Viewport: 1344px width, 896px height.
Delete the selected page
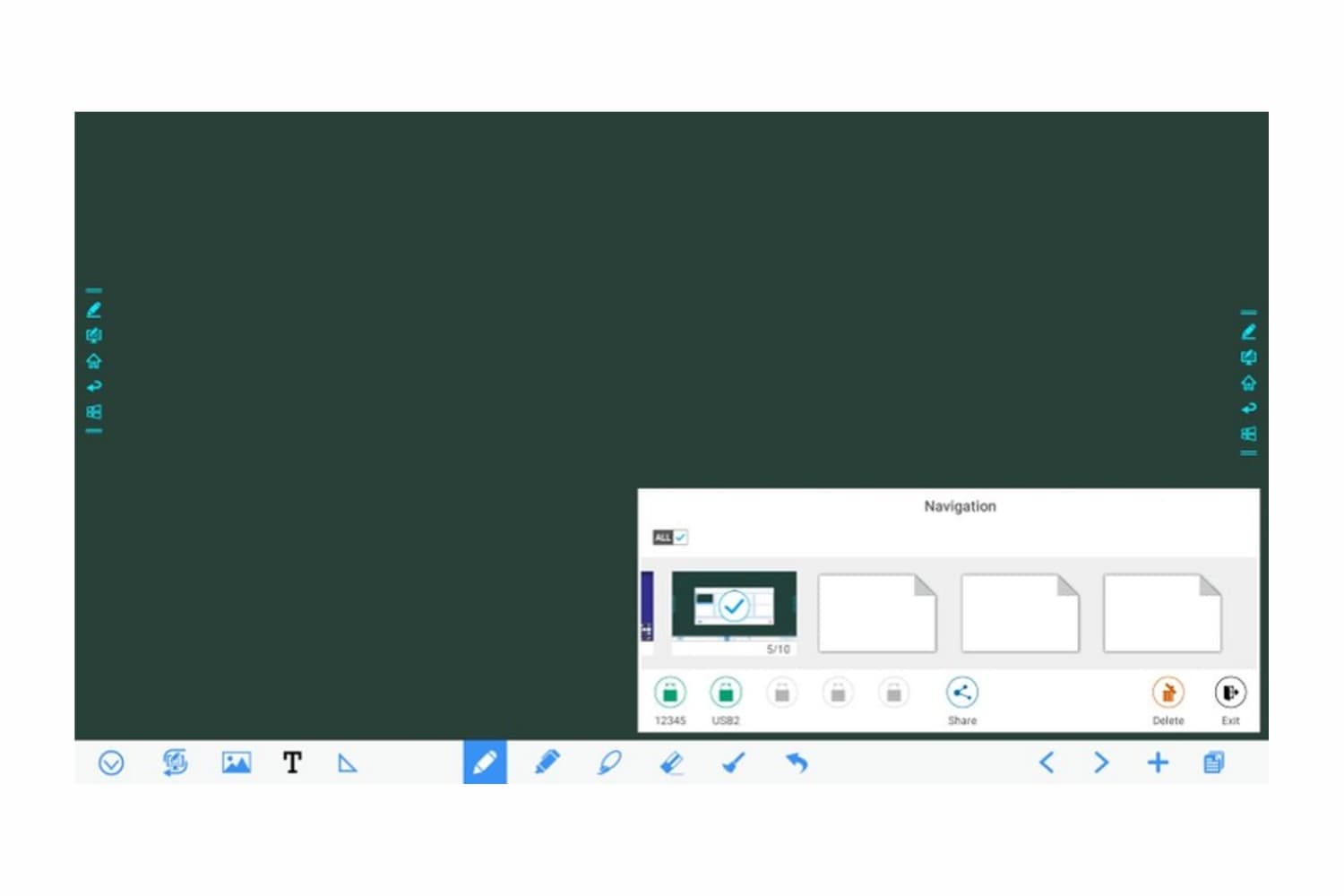(1168, 693)
